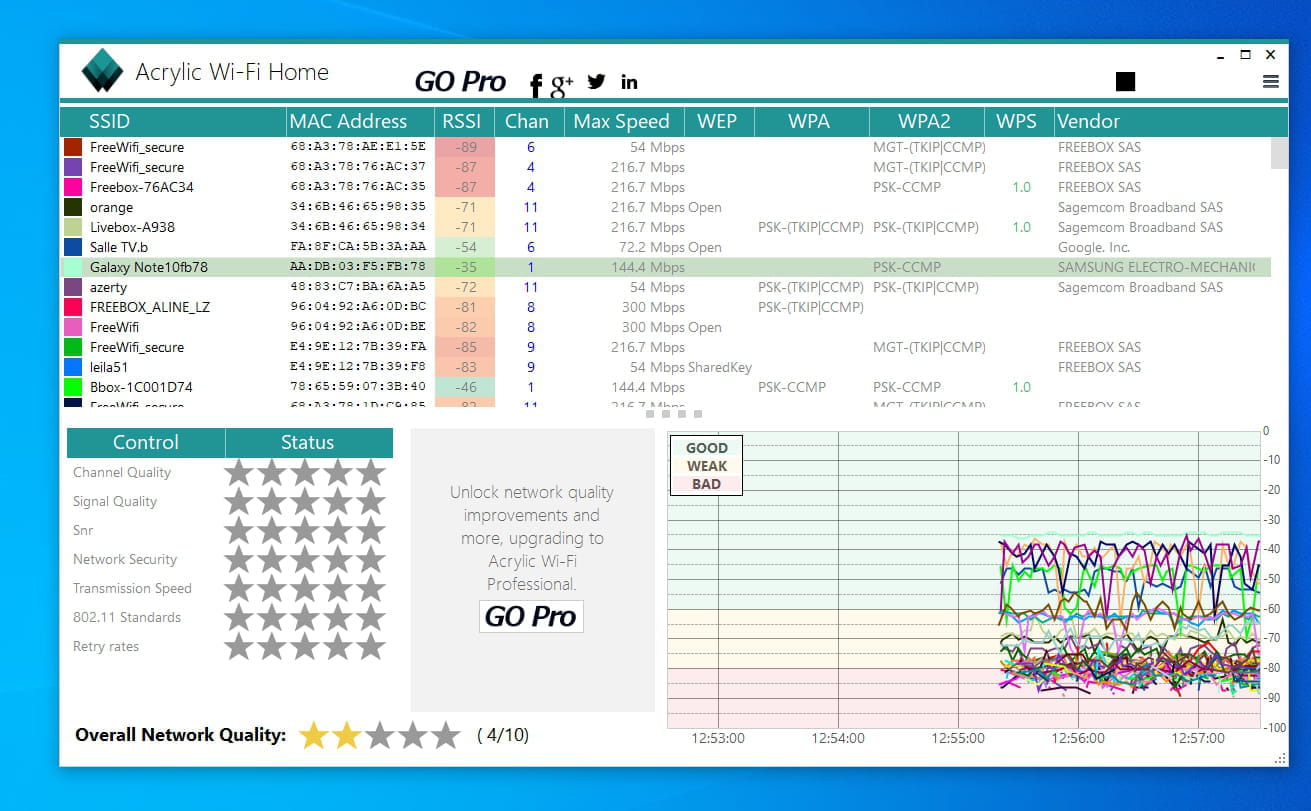This screenshot has width=1311, height=811.
Task: Open the hamburger menu
Action: click(x=1271, y=82)
